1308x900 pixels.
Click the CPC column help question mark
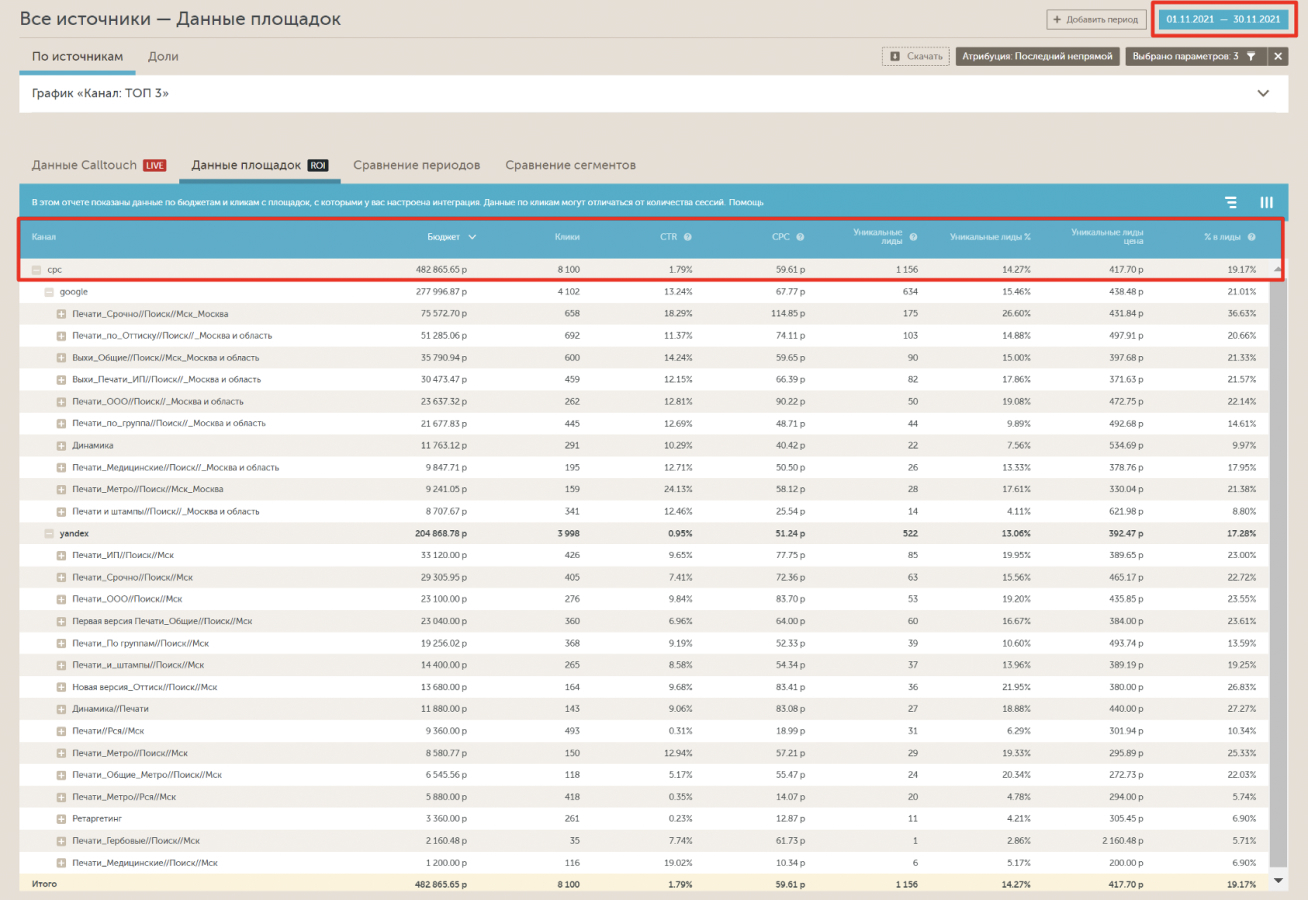(x=800, y=237)
